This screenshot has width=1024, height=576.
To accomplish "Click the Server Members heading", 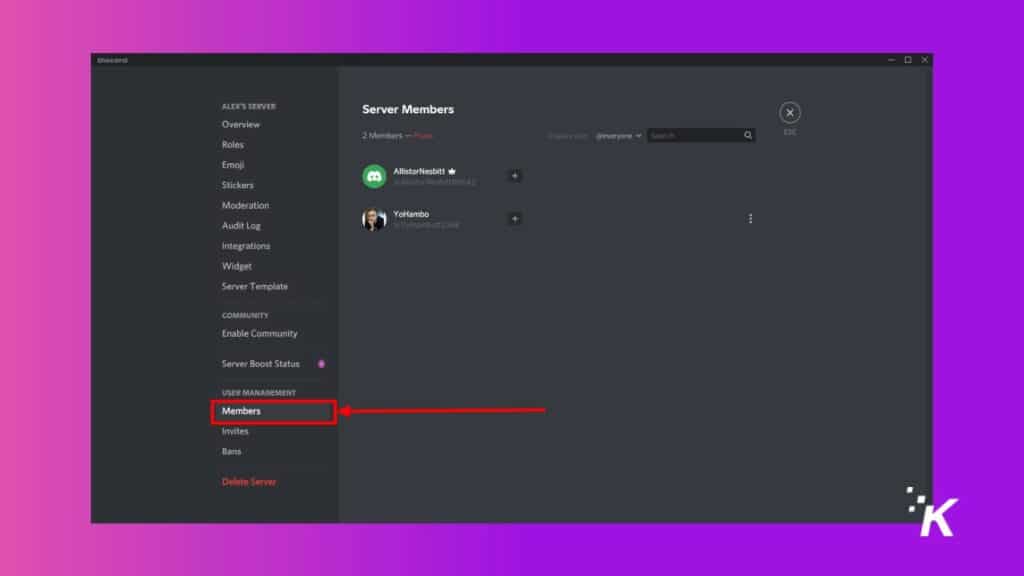I will point(408,109).
